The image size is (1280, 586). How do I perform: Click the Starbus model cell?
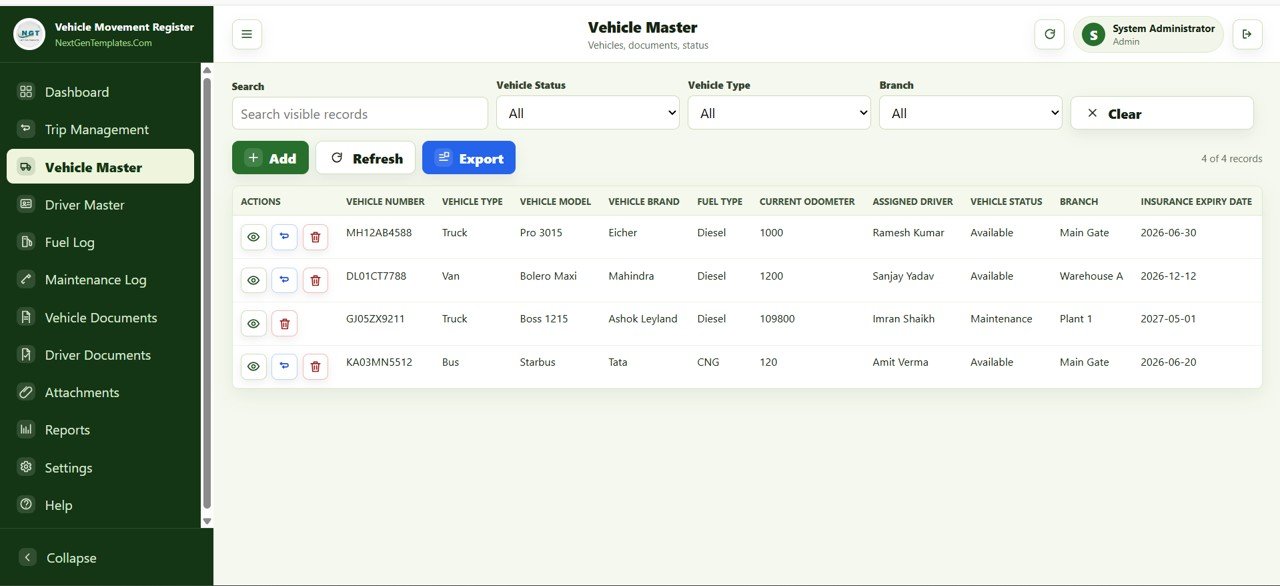pyautogui.click(x=538, y=362)
